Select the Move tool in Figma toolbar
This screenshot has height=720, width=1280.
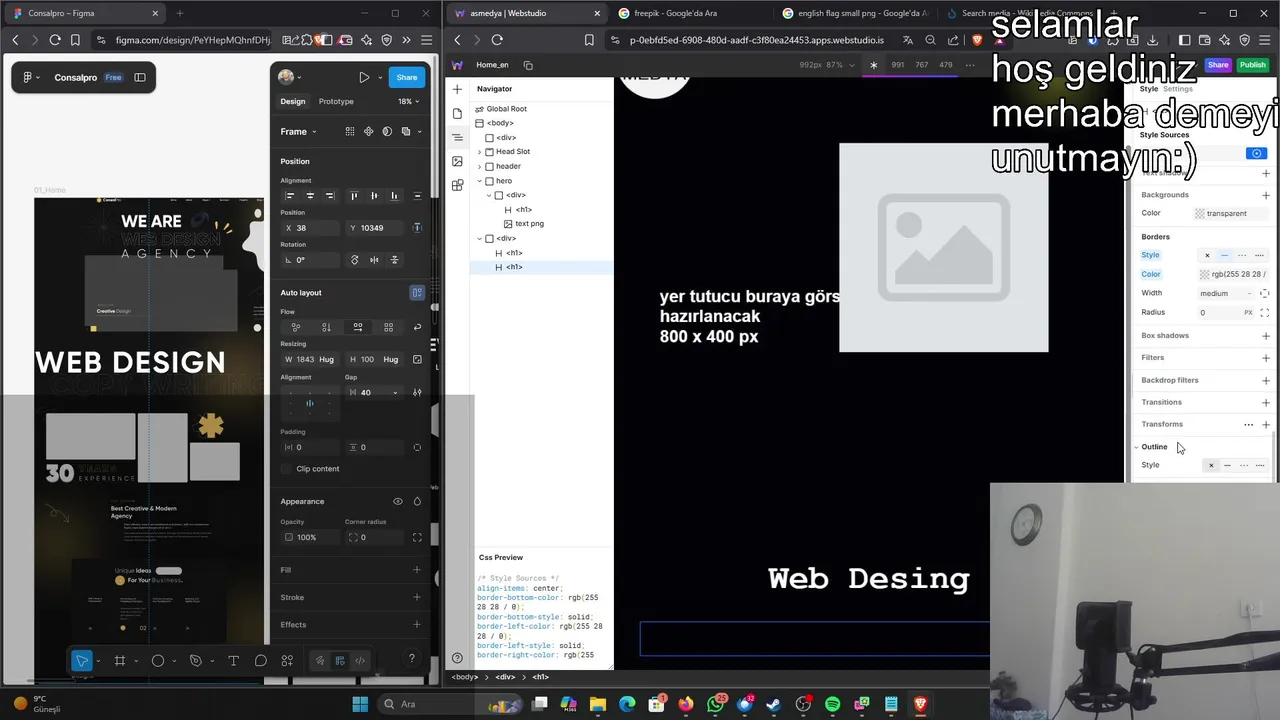tap(82, 660)
